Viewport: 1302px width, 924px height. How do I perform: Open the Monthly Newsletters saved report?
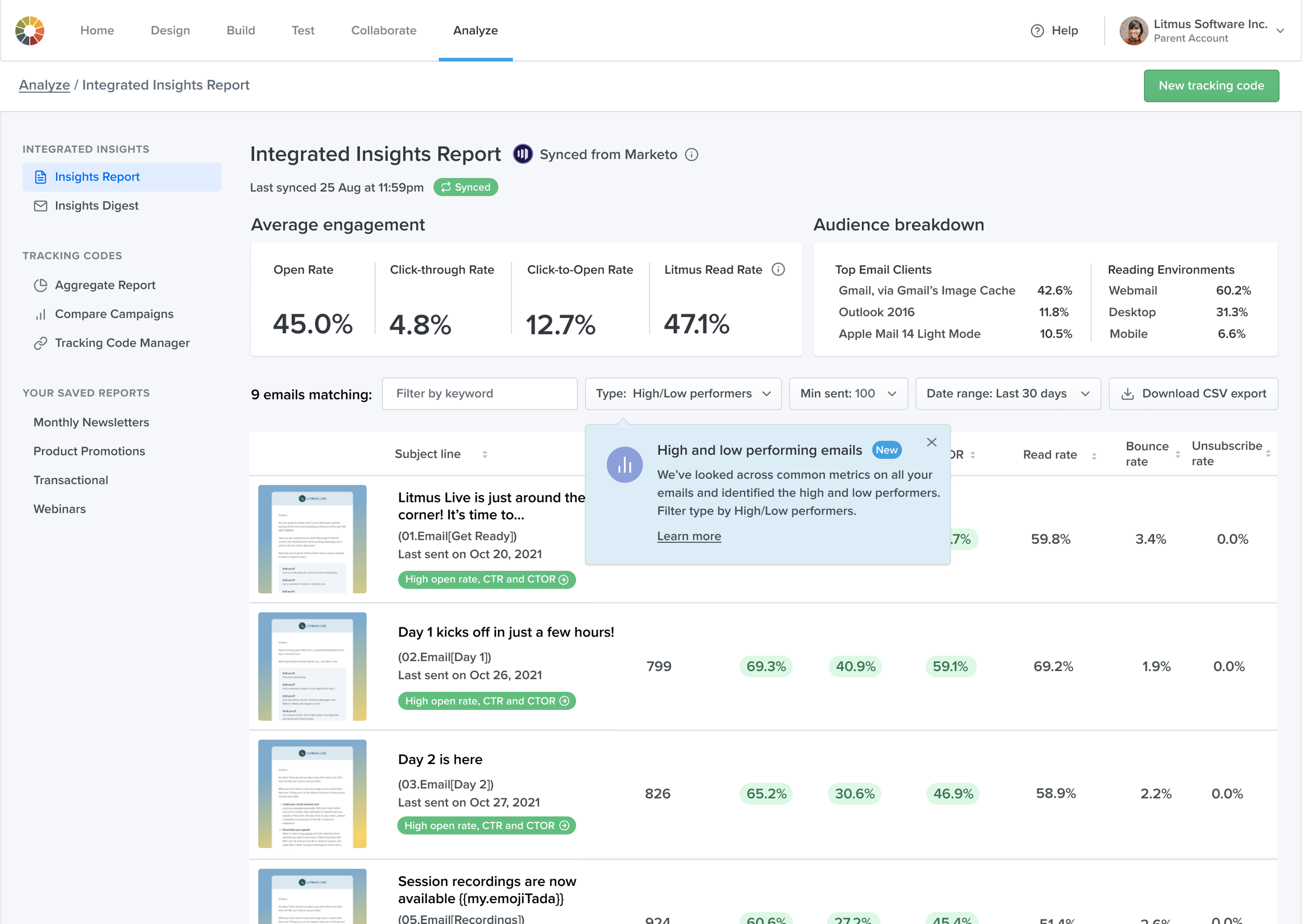tap(91, 422)
